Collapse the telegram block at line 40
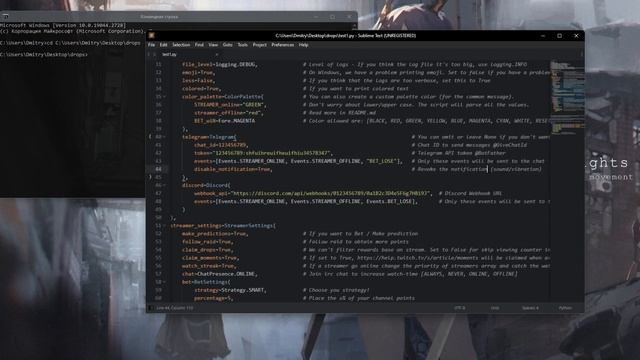 tap(164, 137)
